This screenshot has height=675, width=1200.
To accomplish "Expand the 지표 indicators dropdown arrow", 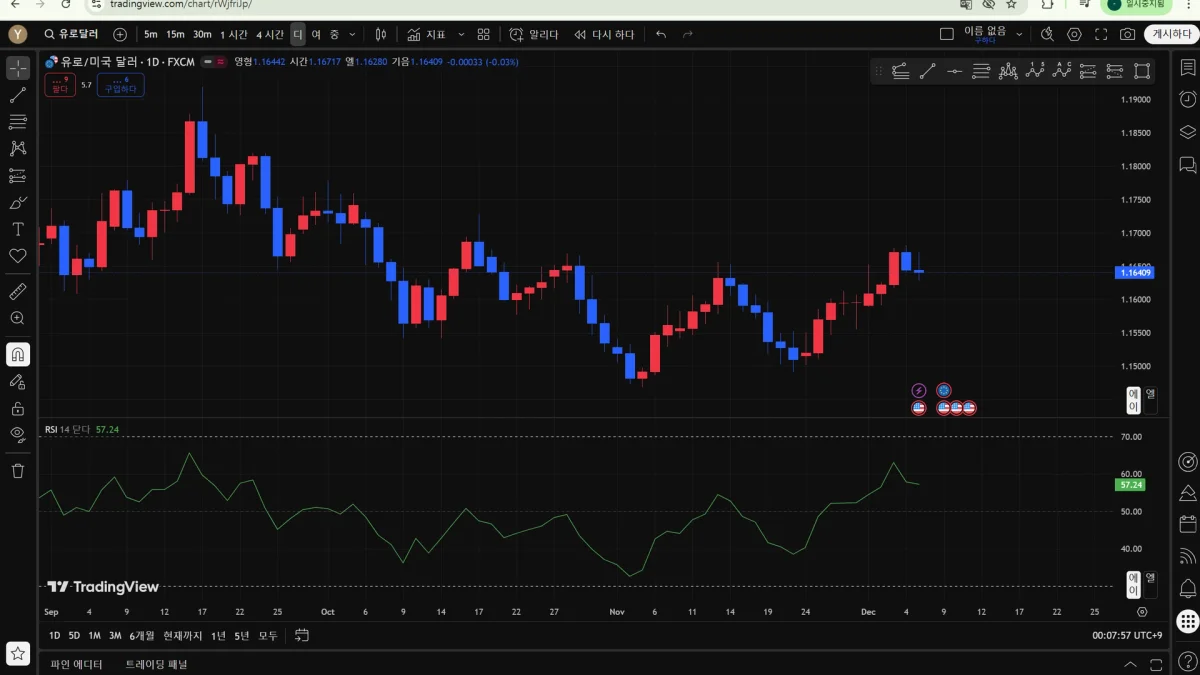I will tap(461, 34).
